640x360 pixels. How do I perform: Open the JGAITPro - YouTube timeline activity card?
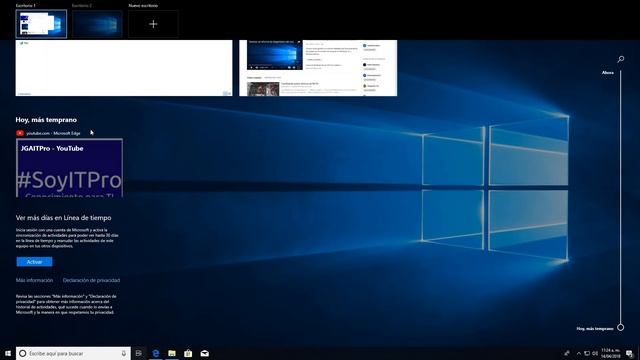69,168
